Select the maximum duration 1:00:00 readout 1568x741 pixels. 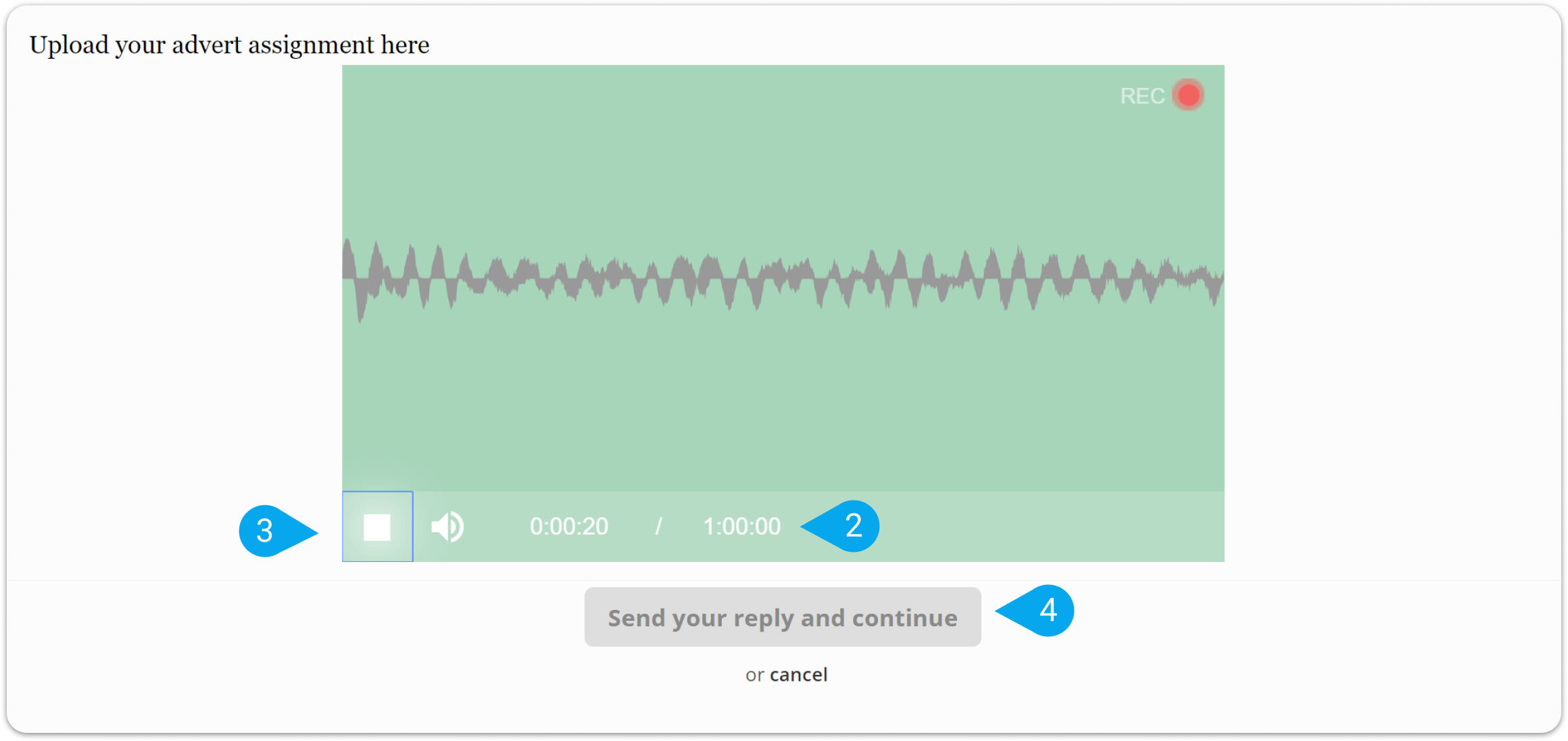pos(741,527)
